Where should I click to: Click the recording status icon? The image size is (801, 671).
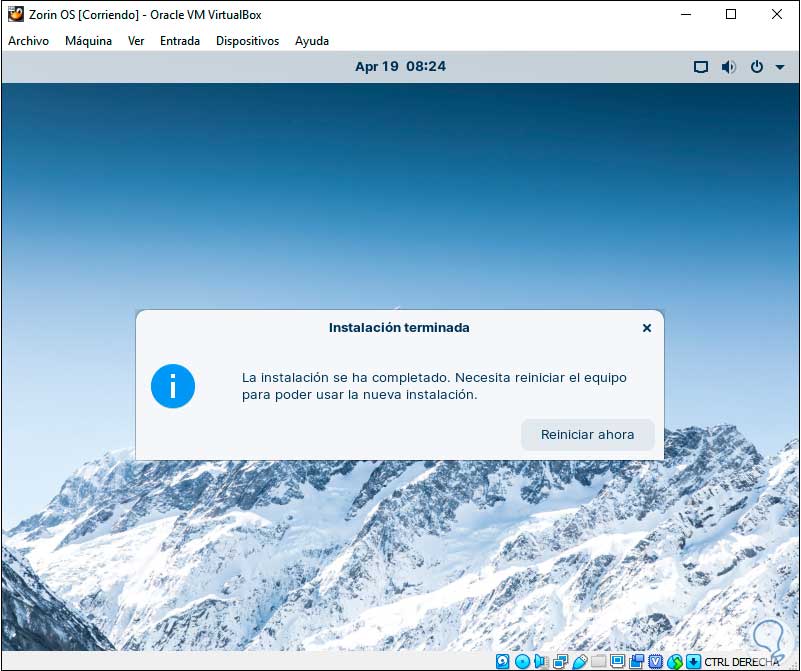[x=637, y=661]
